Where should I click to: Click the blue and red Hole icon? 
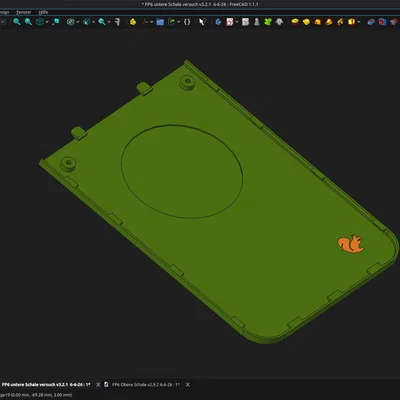(382, 22)
